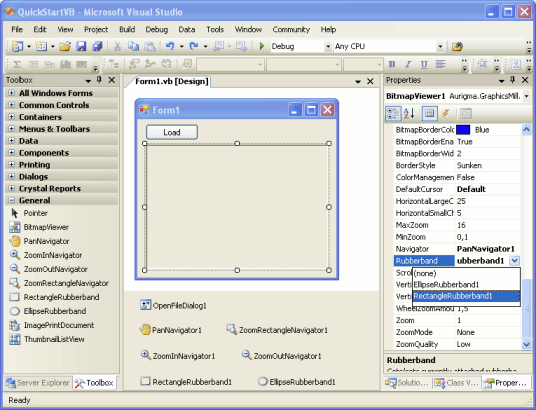536x410 pixels.
Task: Click the Undo arrow icon
Action: coord(170,46)
